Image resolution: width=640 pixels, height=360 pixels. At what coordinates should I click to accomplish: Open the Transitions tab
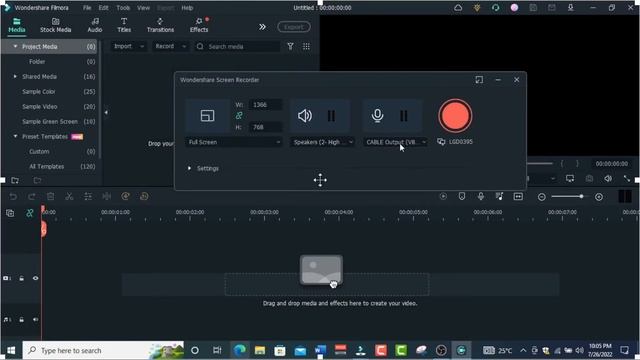[x=160, y=25]
